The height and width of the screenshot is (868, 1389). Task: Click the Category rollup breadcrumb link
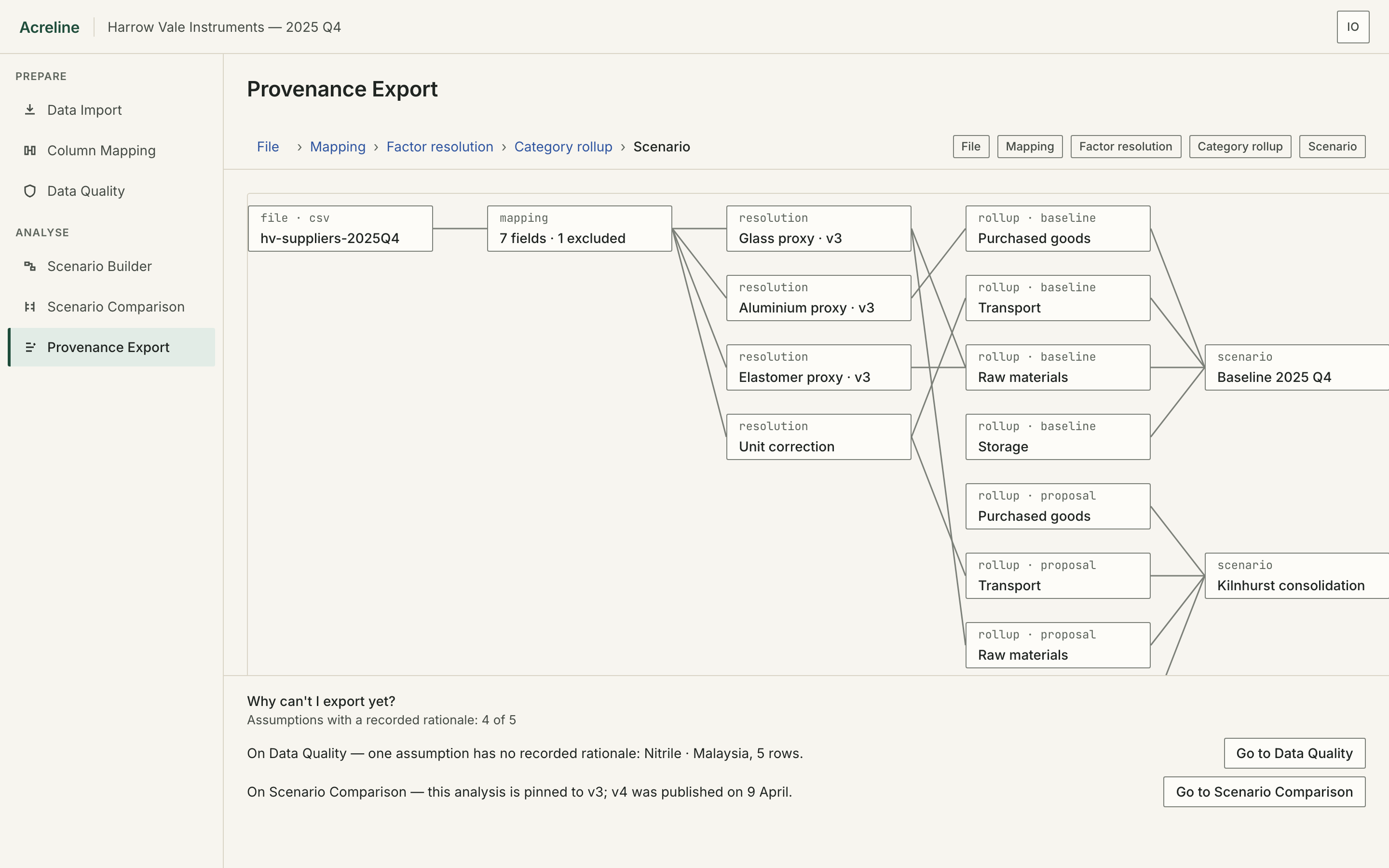[563, 147]
